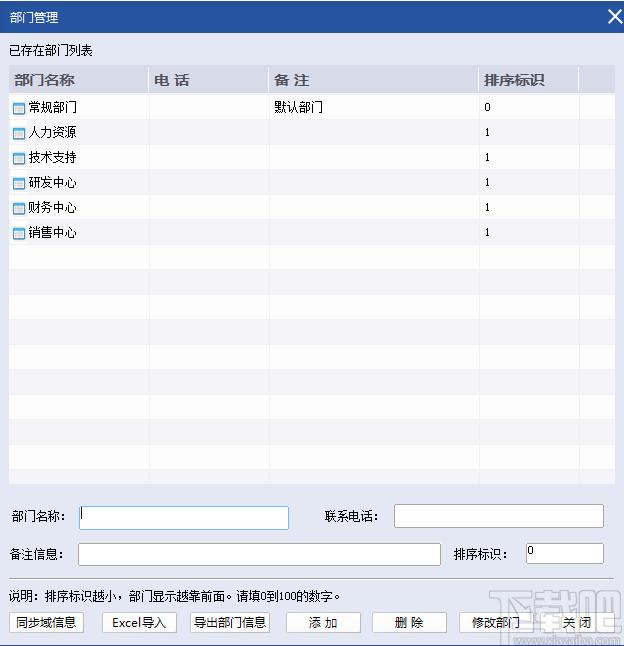
Task: Click sort value 1 of 人力资源
Action: tap(487, 132)
